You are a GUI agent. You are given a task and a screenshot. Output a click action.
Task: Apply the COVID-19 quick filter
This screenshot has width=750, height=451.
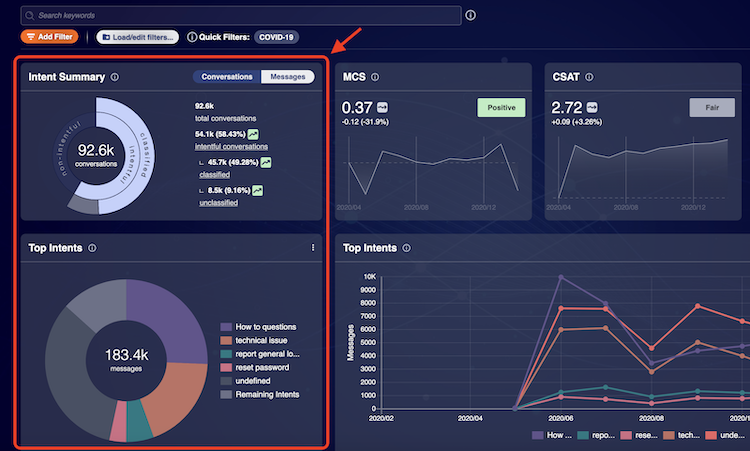[x=276, y=37]
